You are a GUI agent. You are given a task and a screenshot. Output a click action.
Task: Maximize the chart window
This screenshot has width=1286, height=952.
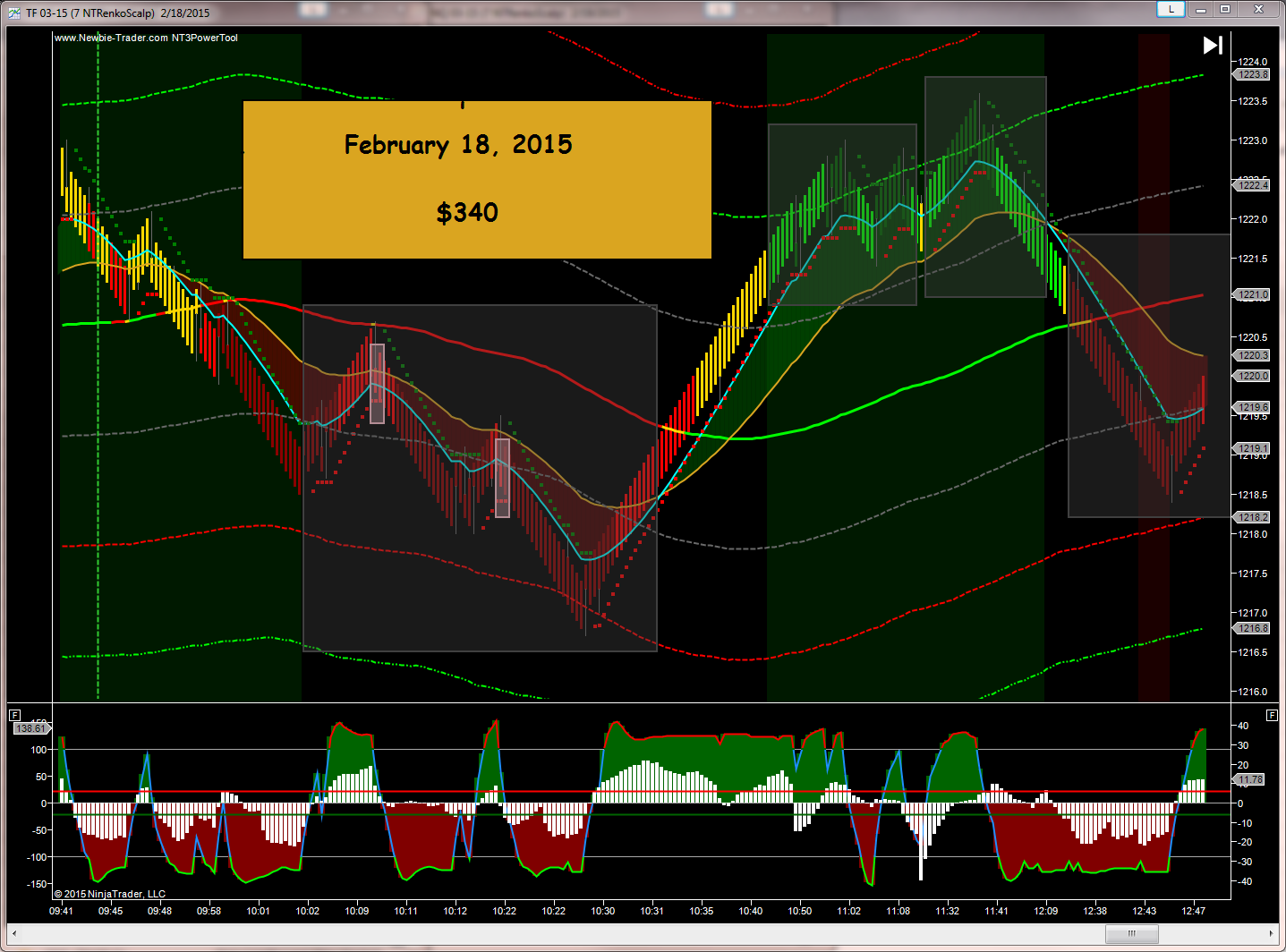(1226, 10)
